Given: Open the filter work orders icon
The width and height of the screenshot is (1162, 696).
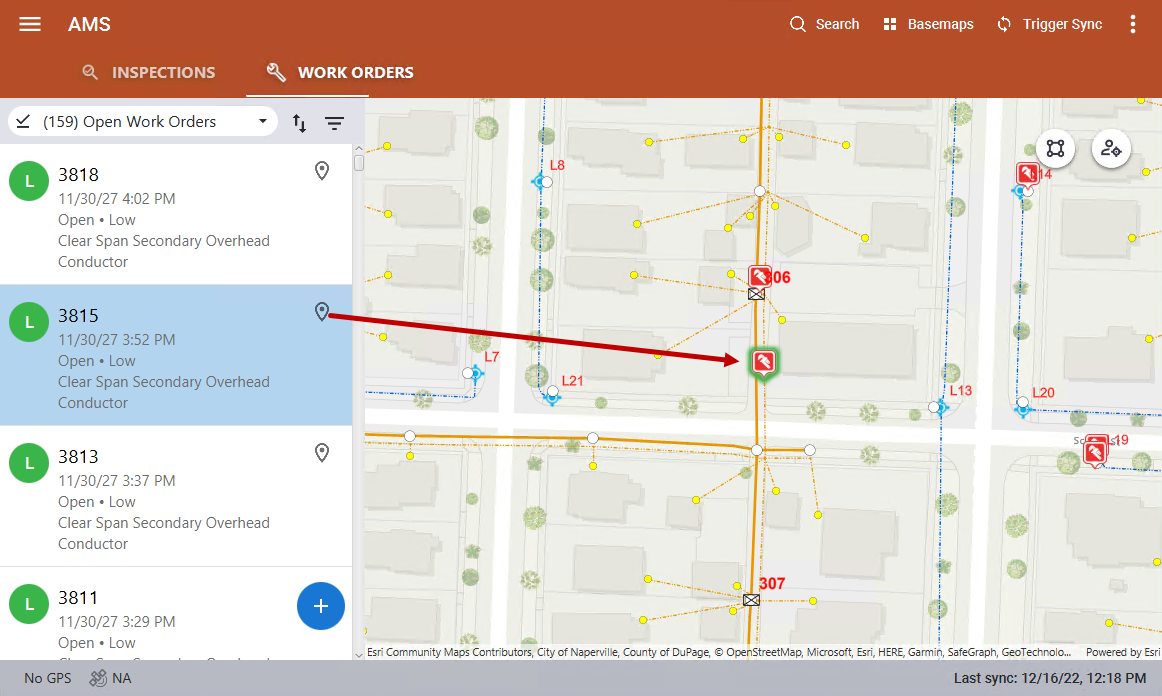Looking at the screenshot, I should coord(334,122).
